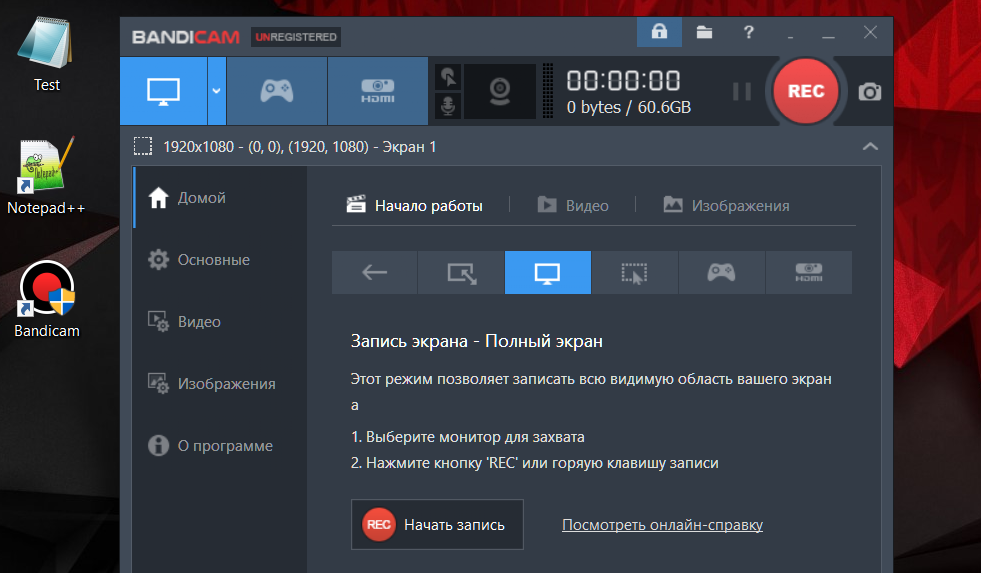981x573 pixels.
Task: Click the dashed rectangle area selection icon
Action: pos(143,146)
